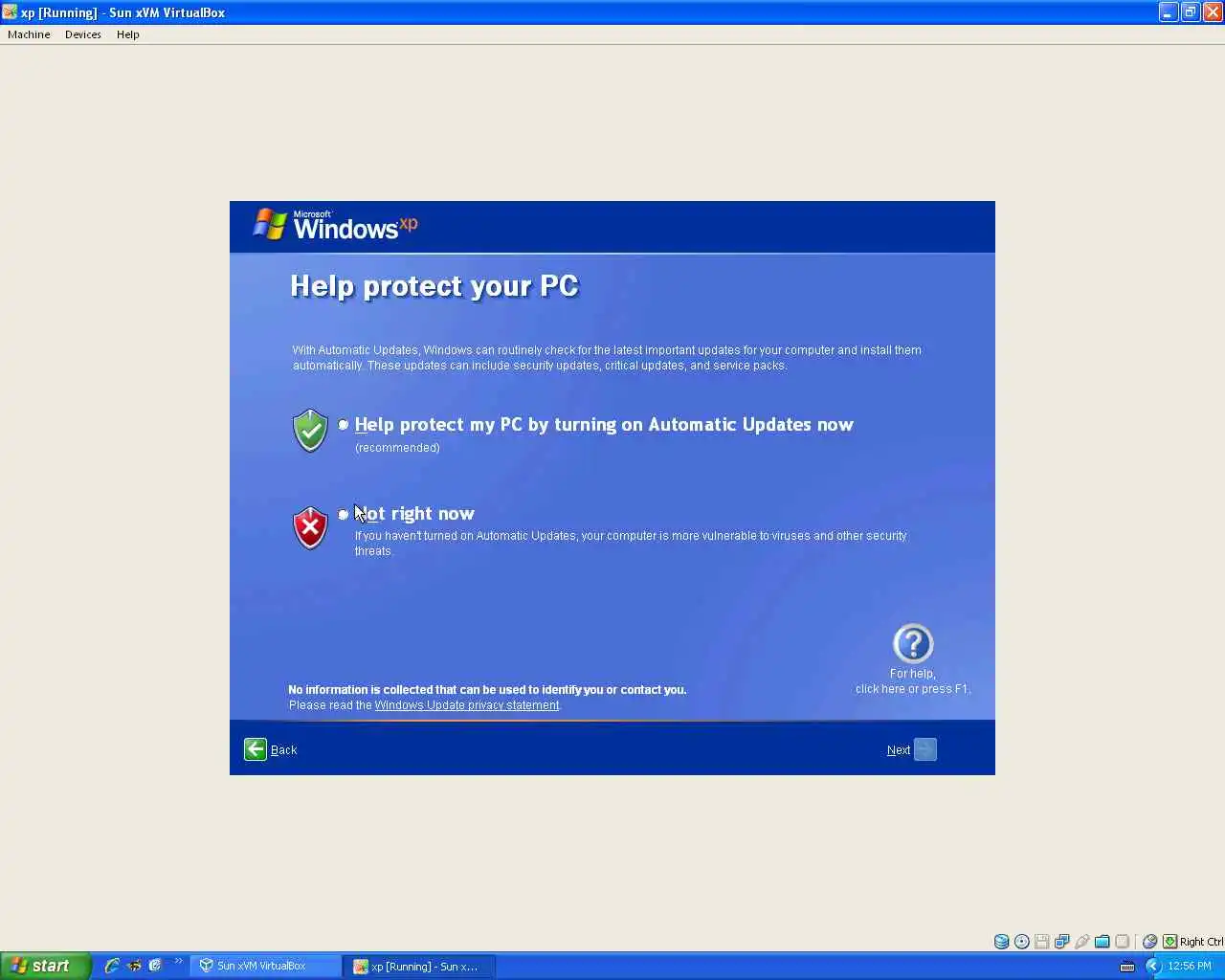Restore the VirtualBox window size
1225x980 pixels.
(1191, 11)
